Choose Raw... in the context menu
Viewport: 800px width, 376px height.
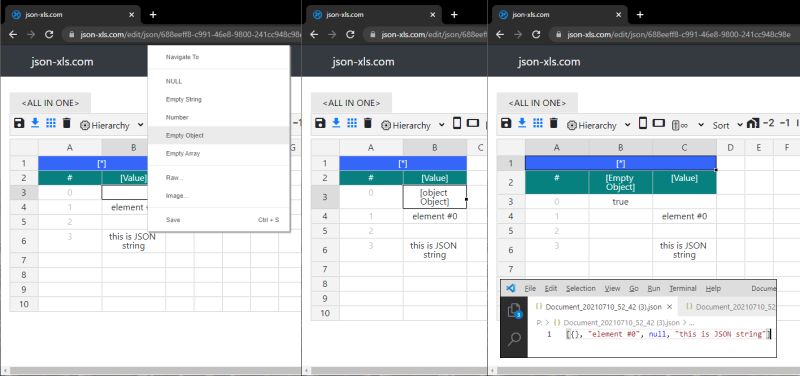(219, 178)
